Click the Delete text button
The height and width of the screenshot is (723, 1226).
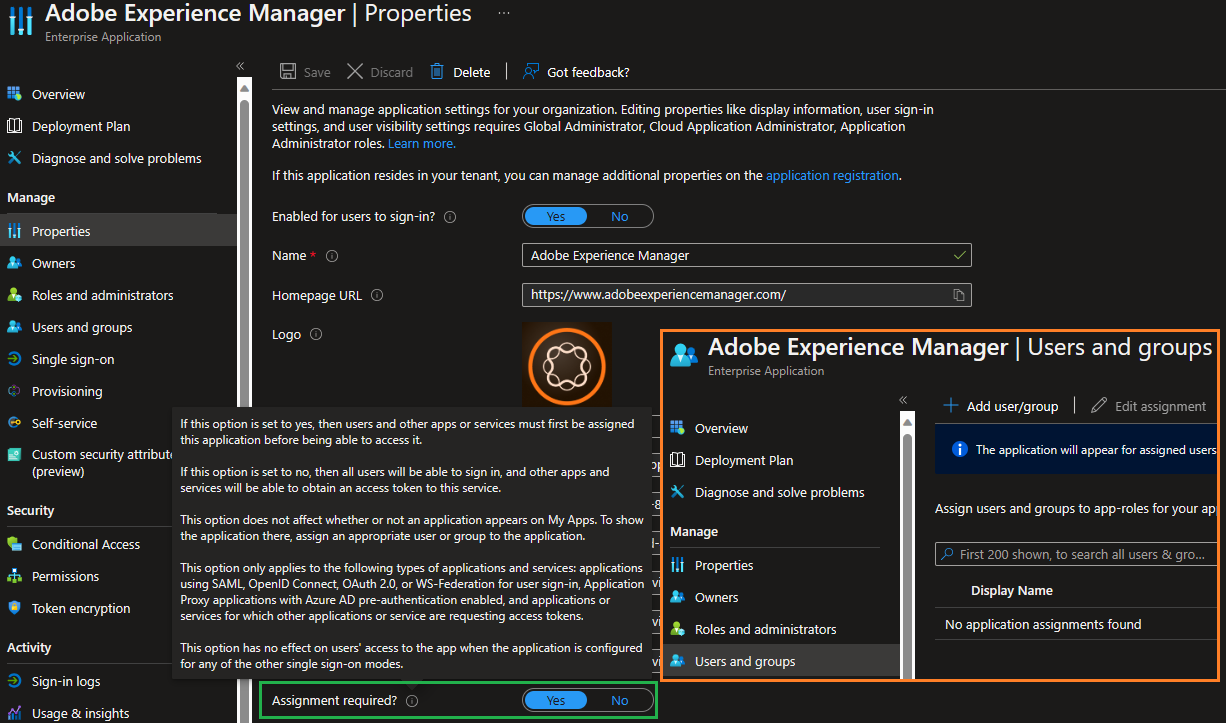(472, 72)
